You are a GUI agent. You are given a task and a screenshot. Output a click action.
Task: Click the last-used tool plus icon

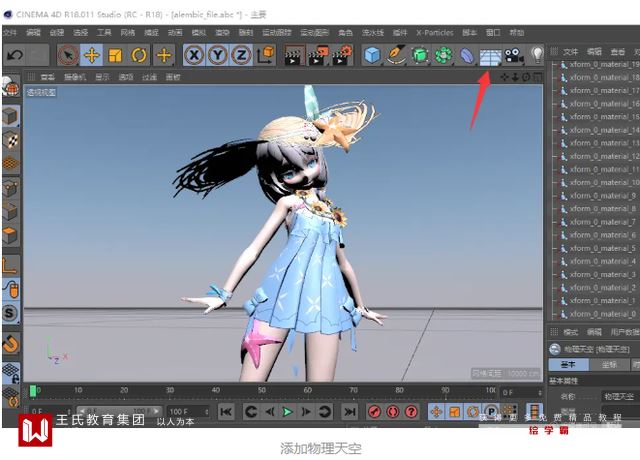164,55
